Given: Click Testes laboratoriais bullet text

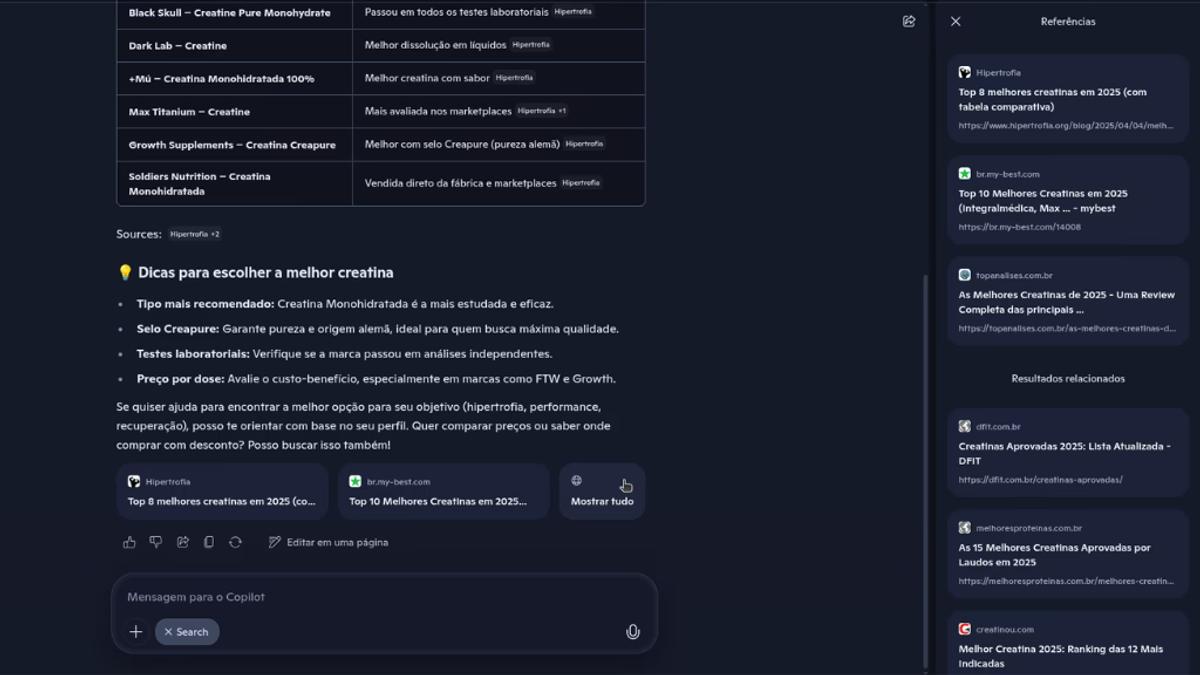Looking at the screenshot, I should click(x=344, y=354).
